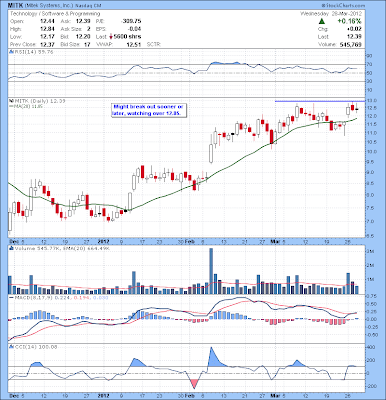Click the red down arrow beside 5600 shrs

coord(112,37)
